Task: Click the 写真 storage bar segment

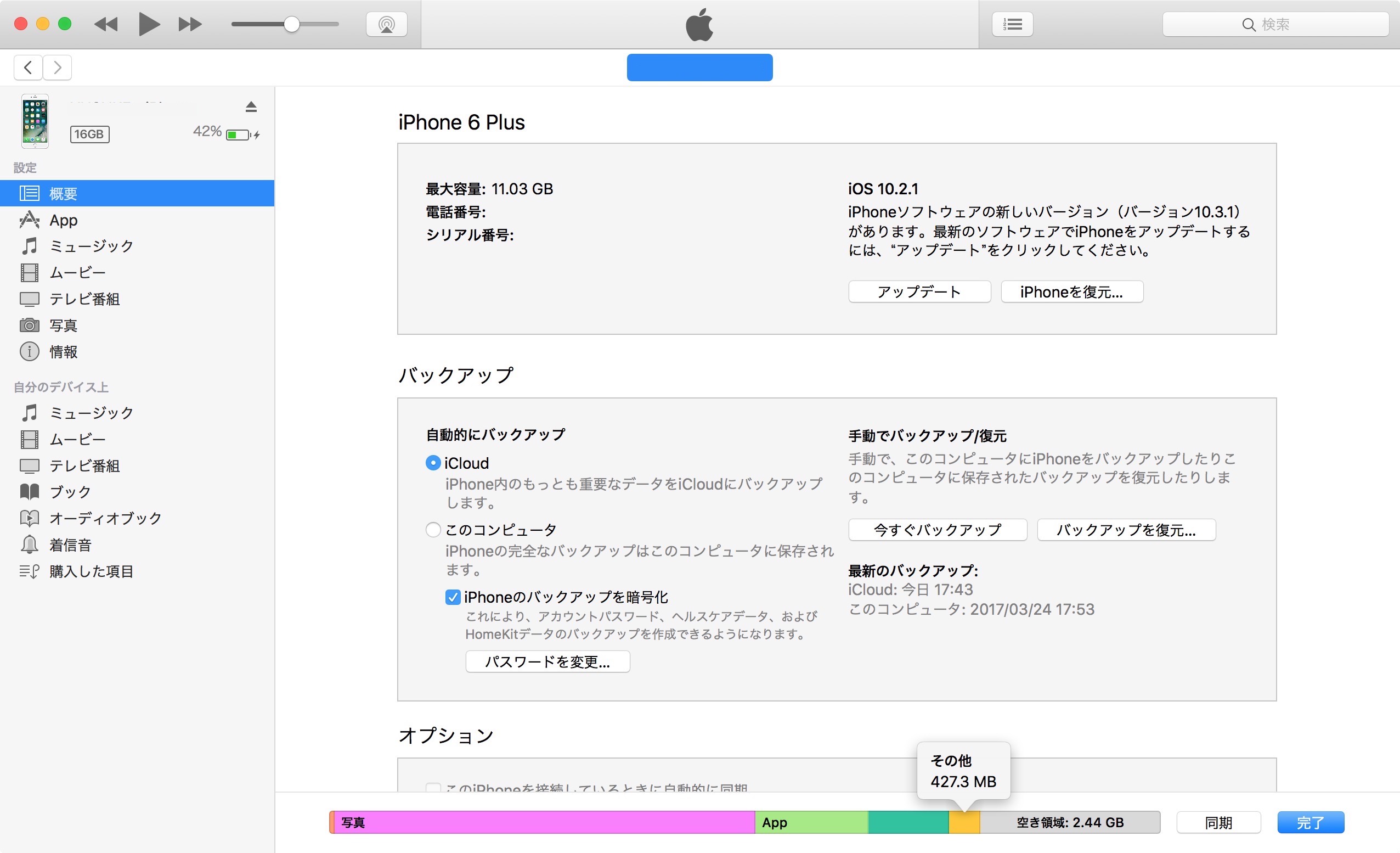Action: click(544, 822)
